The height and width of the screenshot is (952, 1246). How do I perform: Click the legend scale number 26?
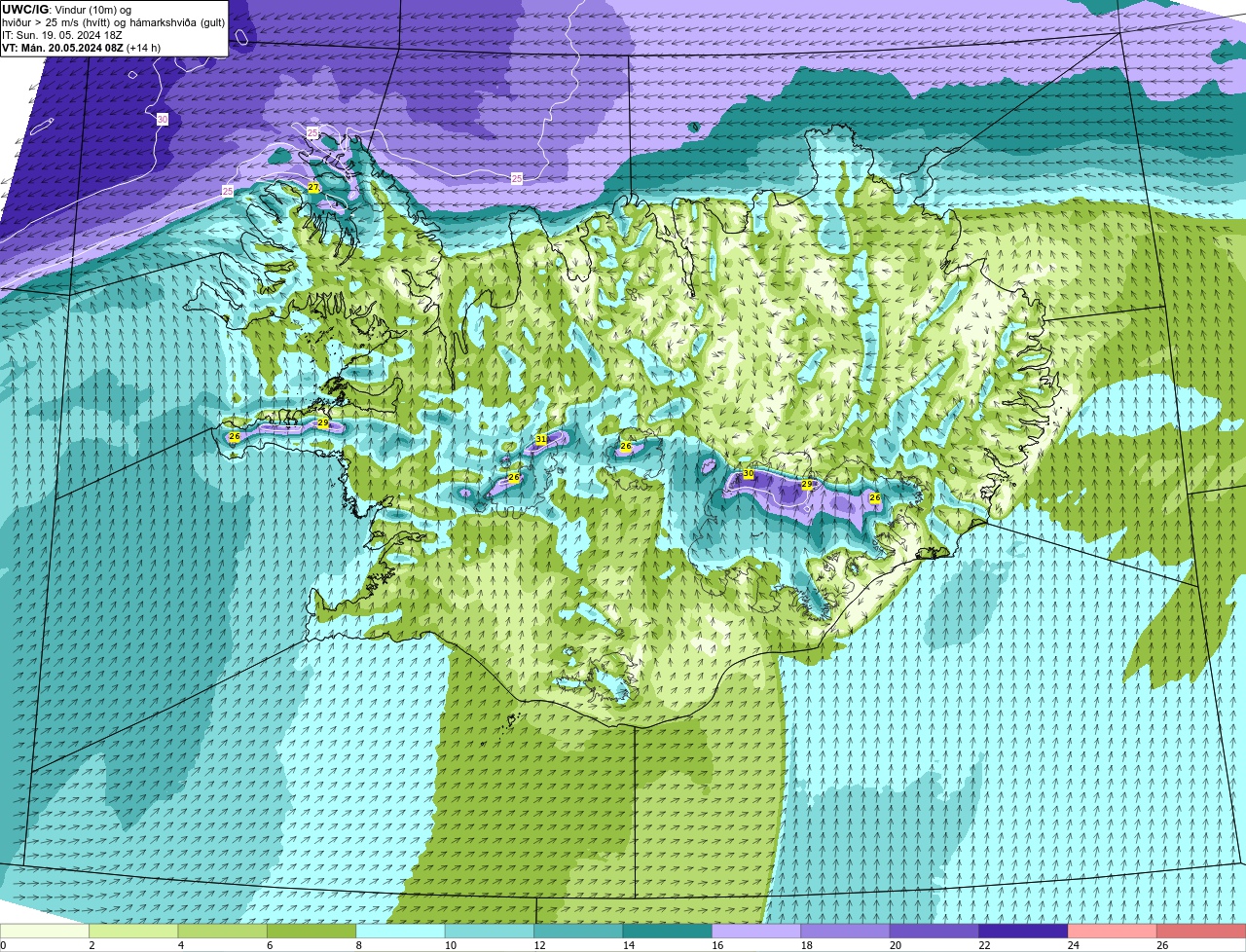point(1162,944)
